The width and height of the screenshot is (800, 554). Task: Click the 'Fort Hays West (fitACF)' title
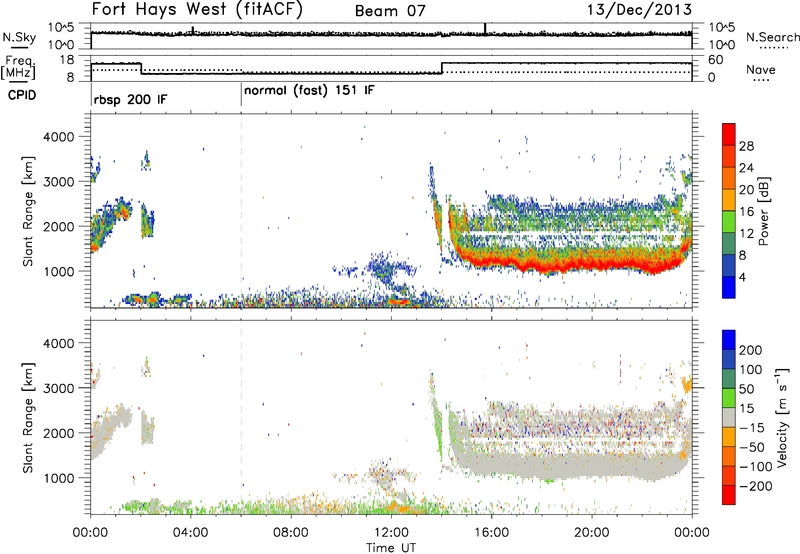click(197, 10)
